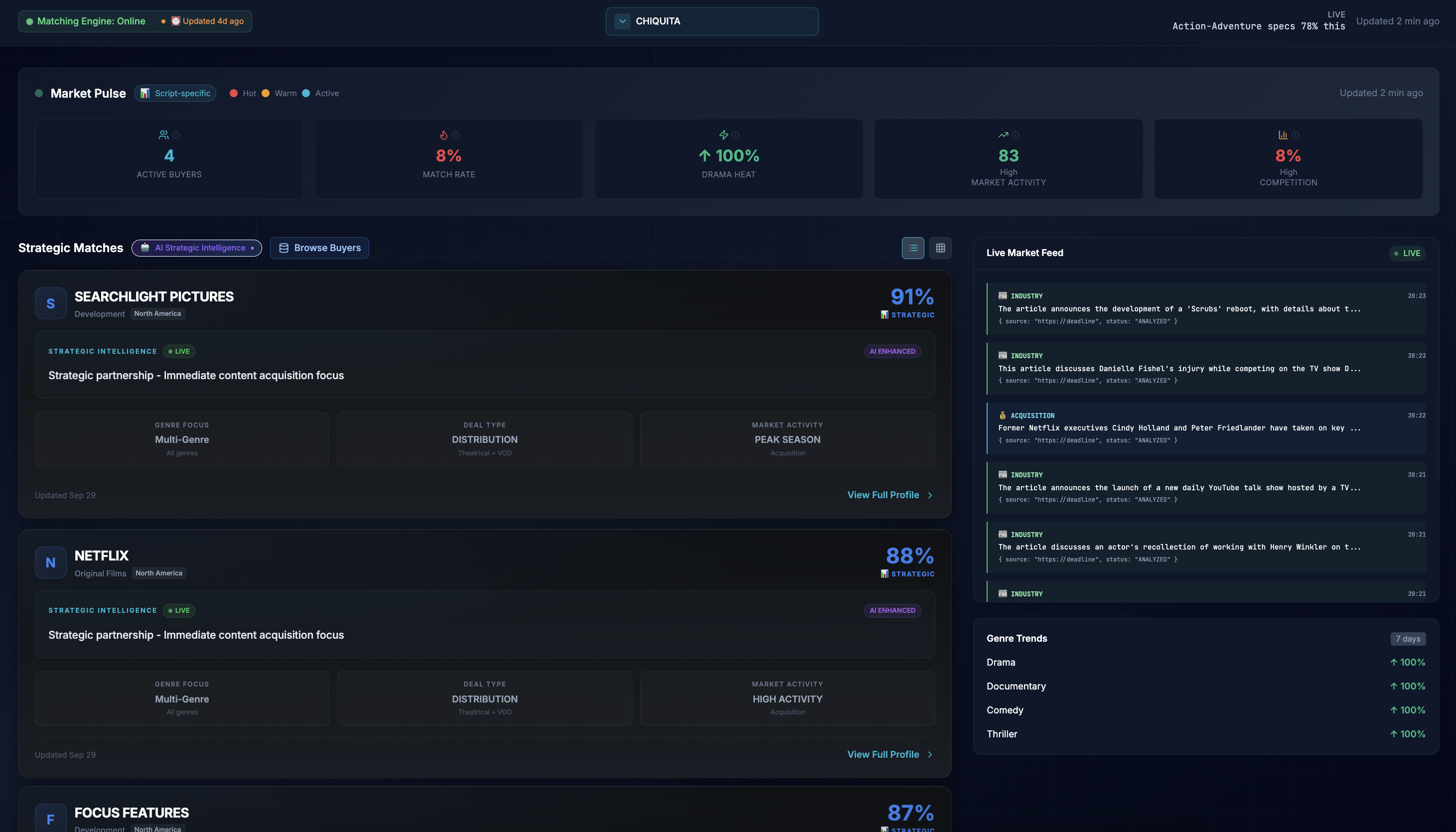This screenshot has width=1456, height=832.
Task: Open info tooltip for Drama Heat
Action: click(735, 136)
